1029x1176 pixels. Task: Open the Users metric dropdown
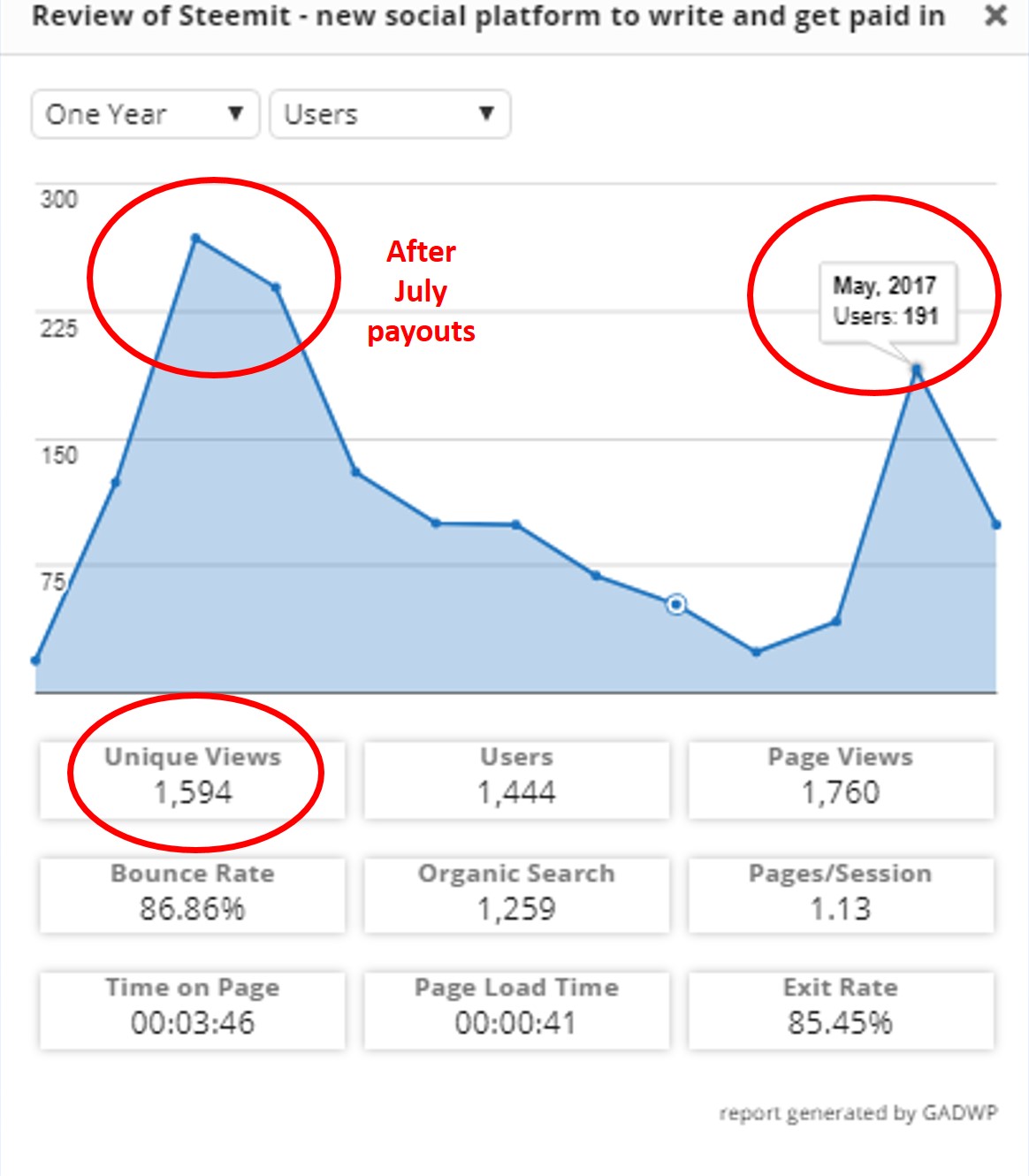(x=390, y=114)
